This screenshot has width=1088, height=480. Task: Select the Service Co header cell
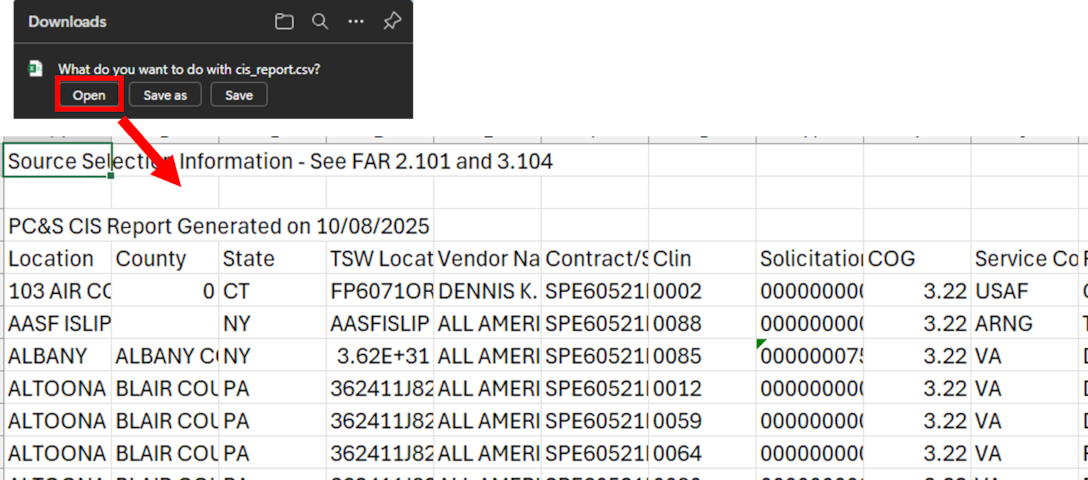[x=1025, y=258]
